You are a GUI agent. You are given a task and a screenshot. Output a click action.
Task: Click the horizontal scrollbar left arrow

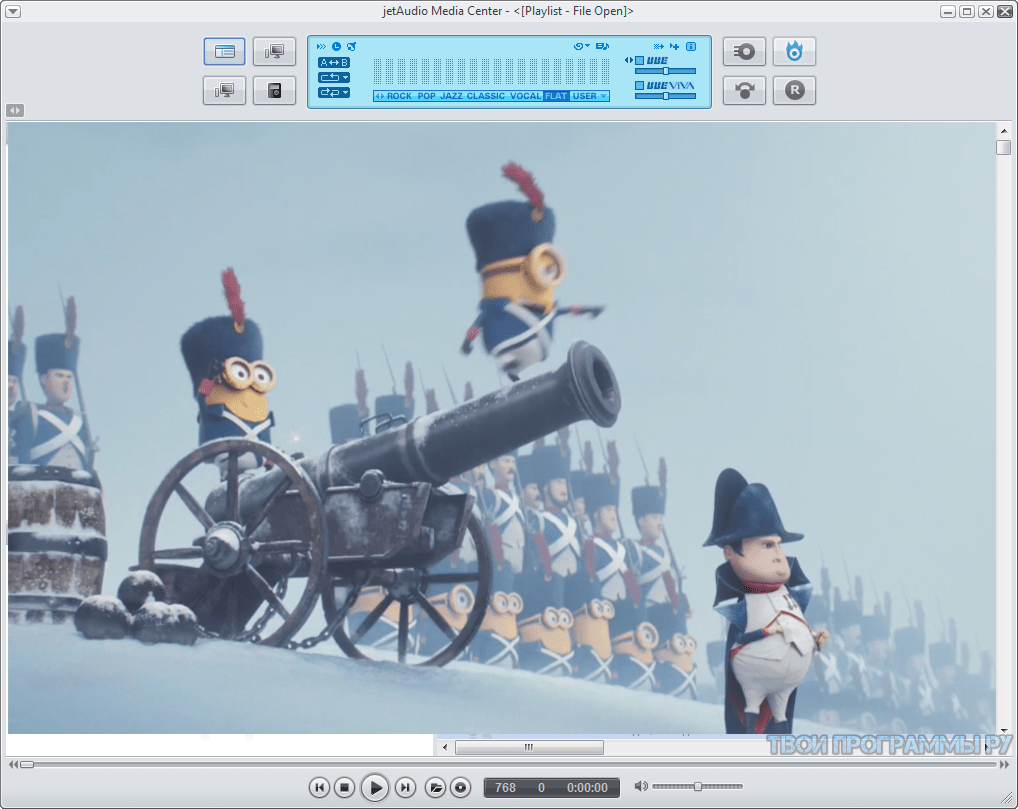click(445, 747)
